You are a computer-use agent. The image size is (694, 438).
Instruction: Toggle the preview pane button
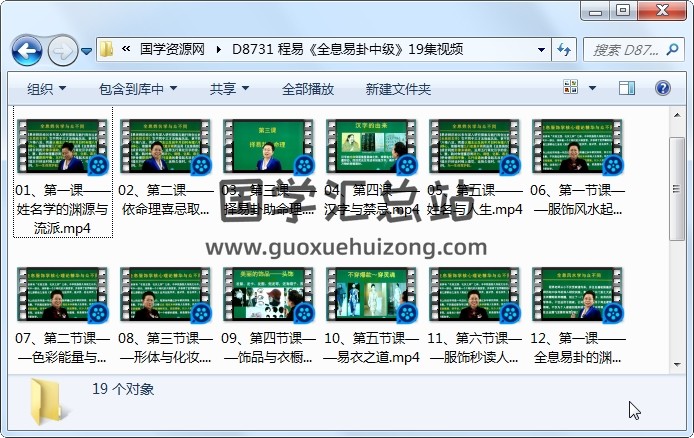pyautogui.click(x=626, y=88)
